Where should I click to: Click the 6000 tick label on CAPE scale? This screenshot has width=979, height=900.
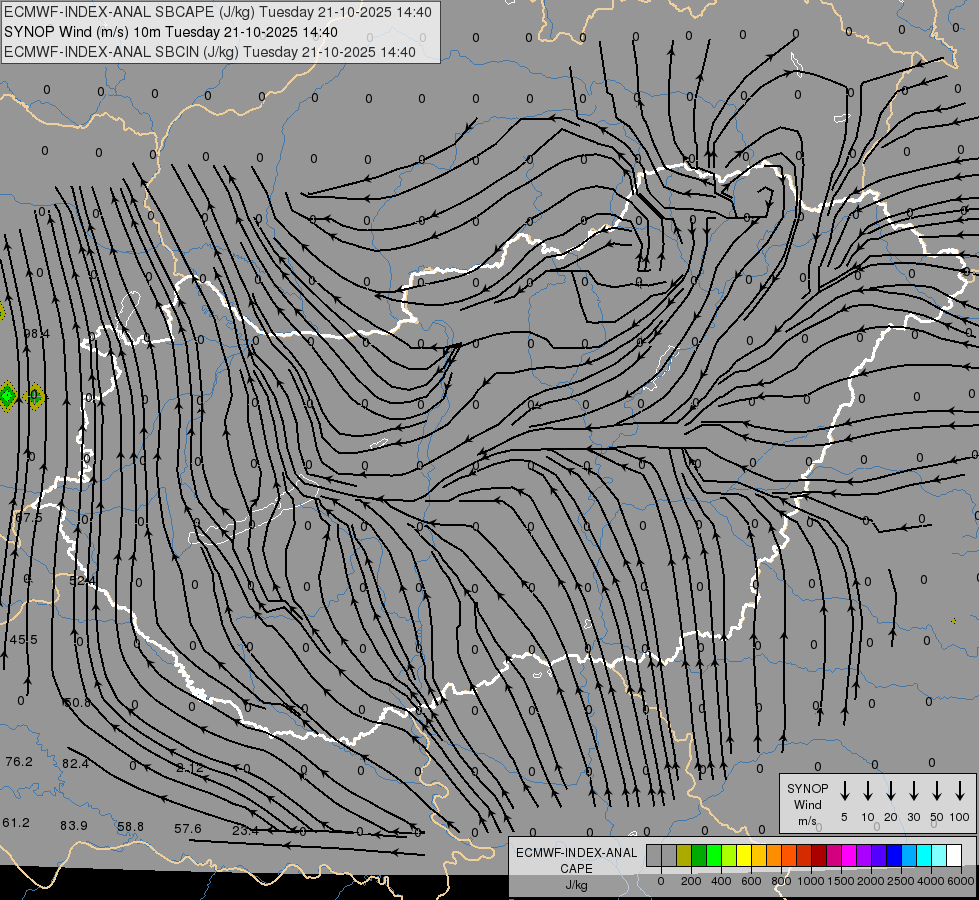(962, 881)
